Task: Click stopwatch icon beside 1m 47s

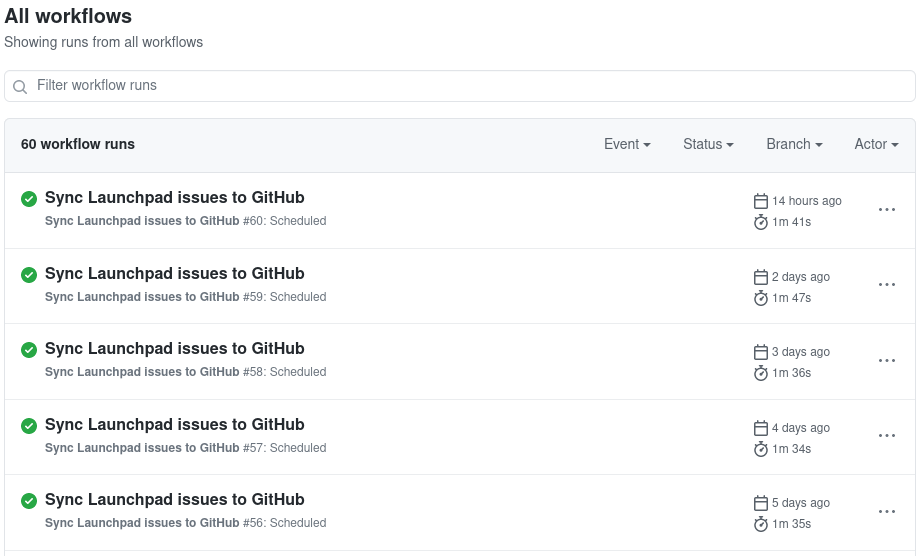Action: click(761, 298)
